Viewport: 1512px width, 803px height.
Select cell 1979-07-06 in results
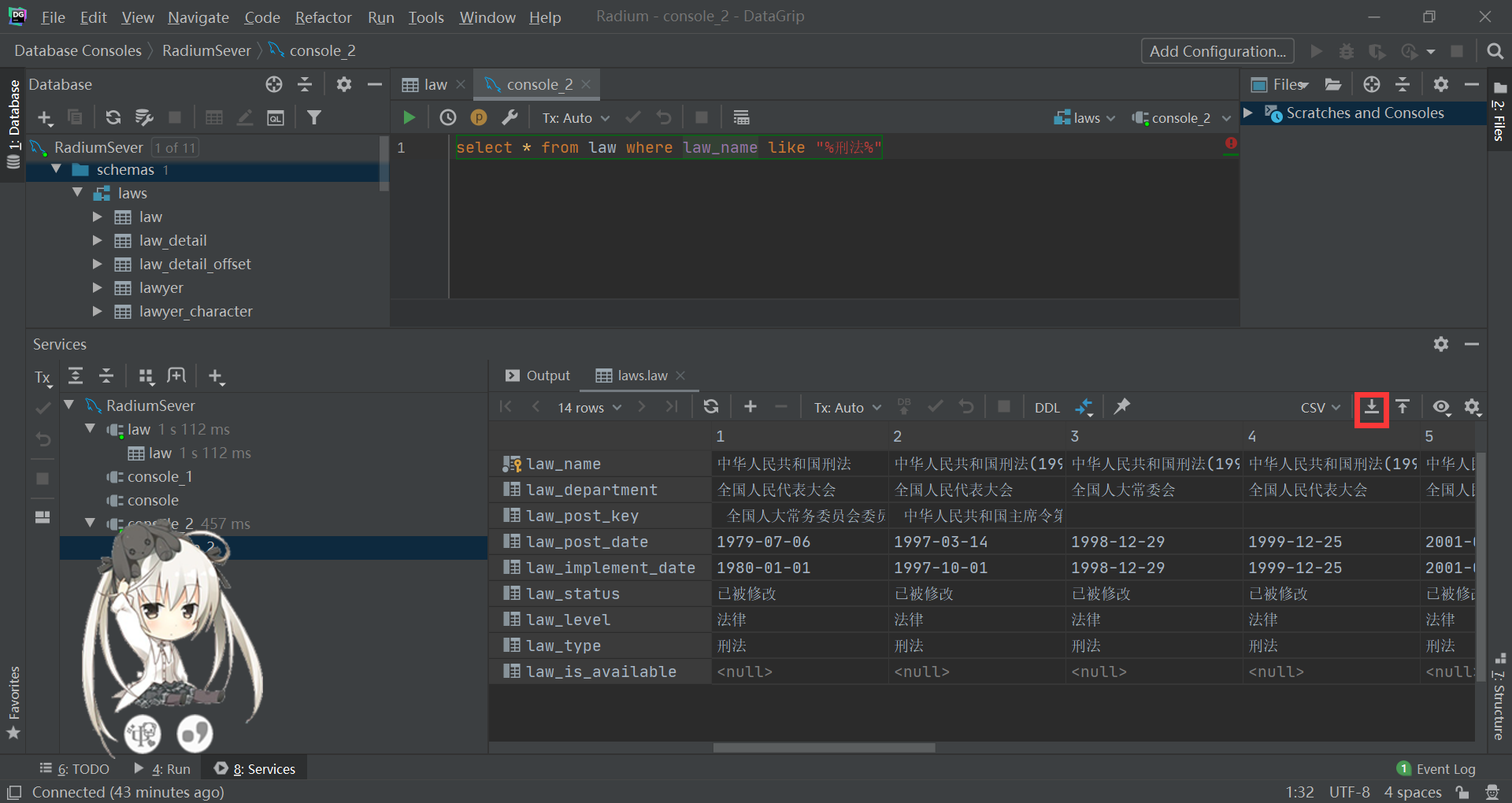click(x=799, y=542)
